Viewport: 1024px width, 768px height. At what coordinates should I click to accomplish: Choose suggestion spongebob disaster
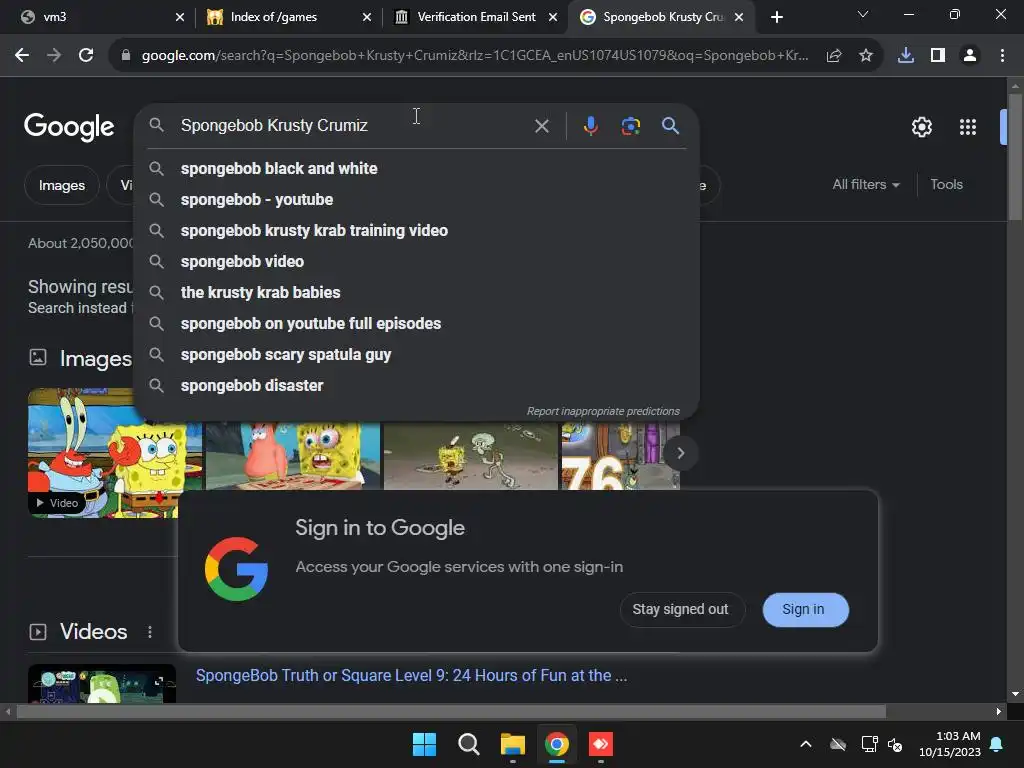[x=416, y=385]
